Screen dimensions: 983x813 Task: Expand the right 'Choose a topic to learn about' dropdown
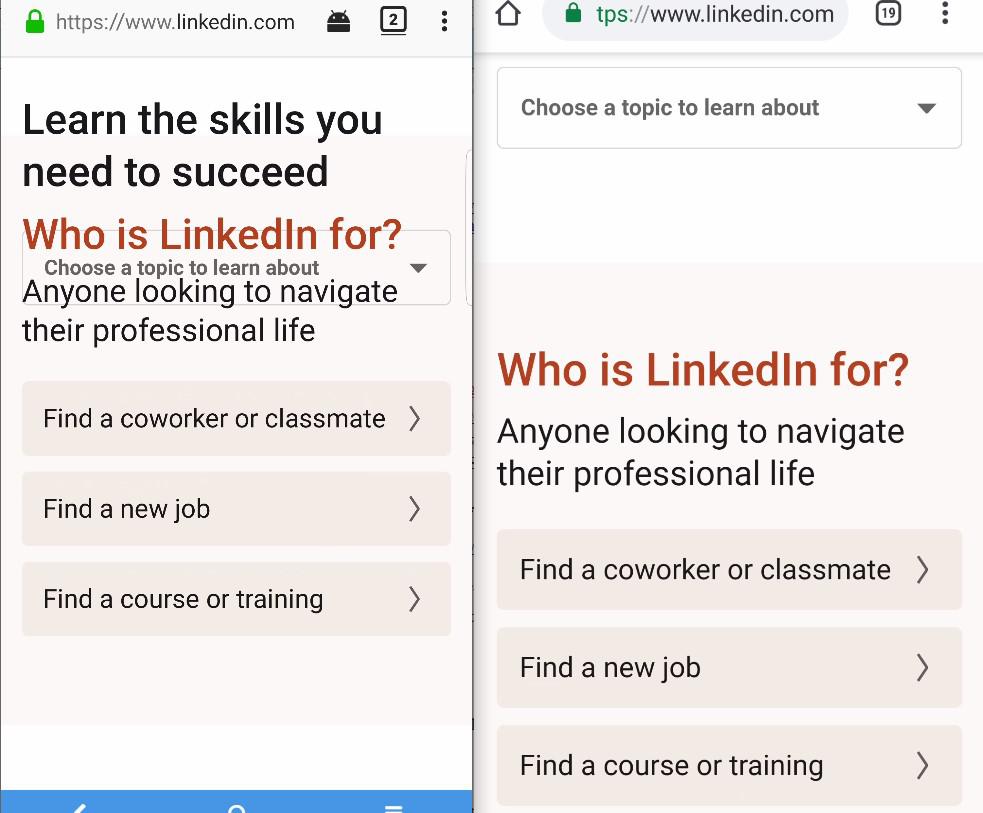pyautogui.click(x=729, y=108)
